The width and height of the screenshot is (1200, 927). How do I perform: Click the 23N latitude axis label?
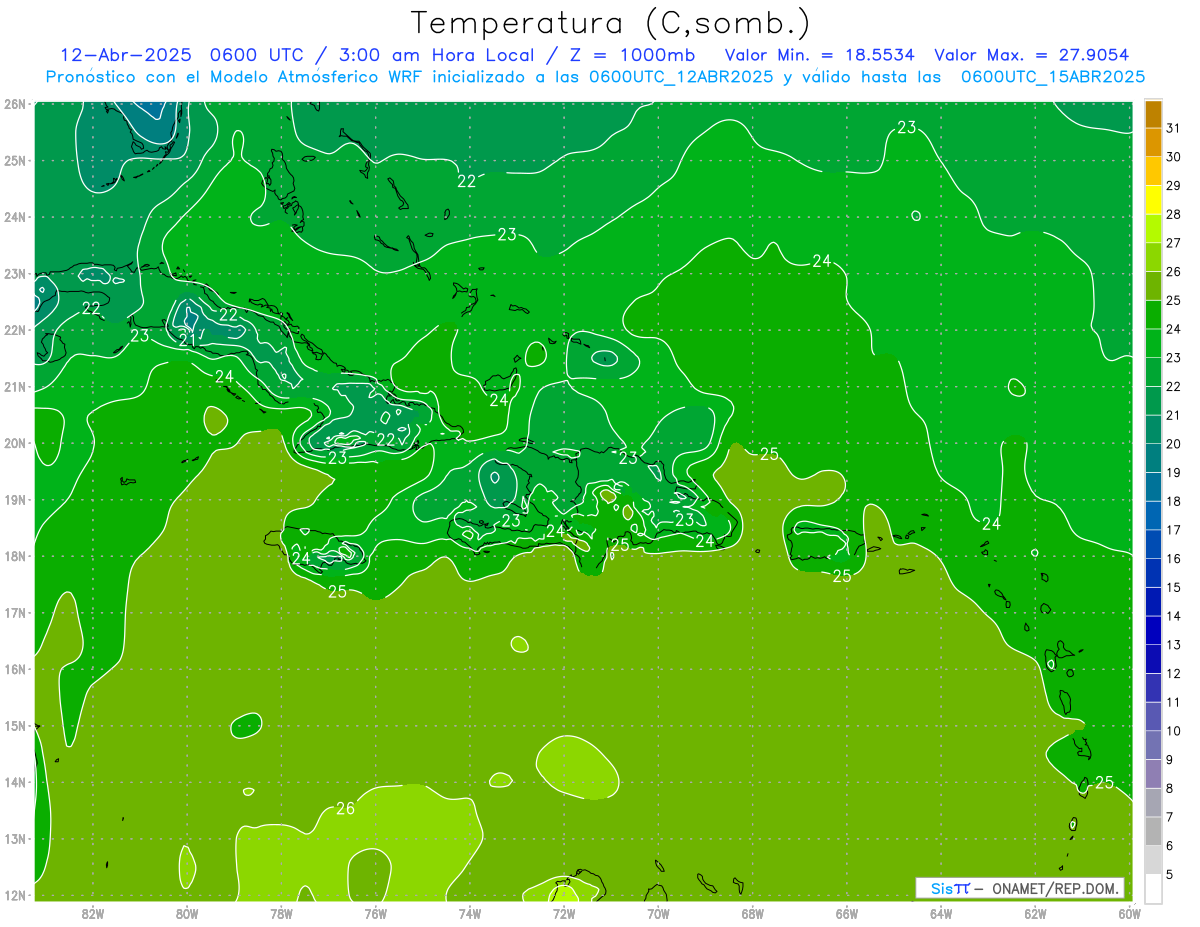14,273
